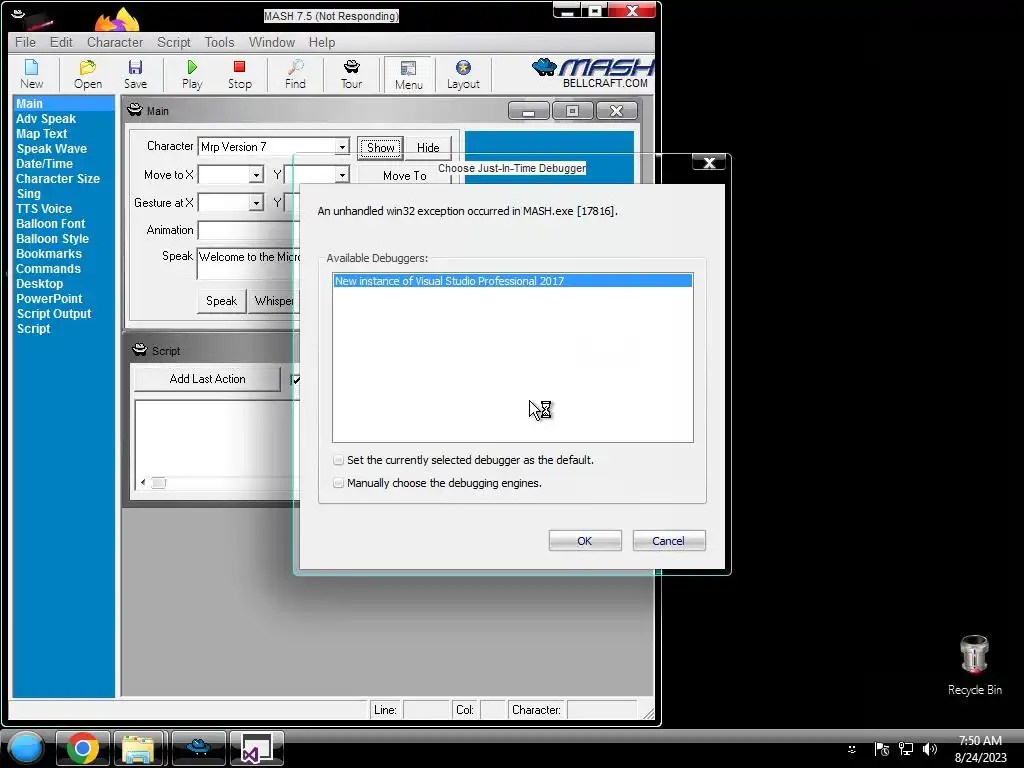Click the volume speaker tray icon

click(930, 749)
